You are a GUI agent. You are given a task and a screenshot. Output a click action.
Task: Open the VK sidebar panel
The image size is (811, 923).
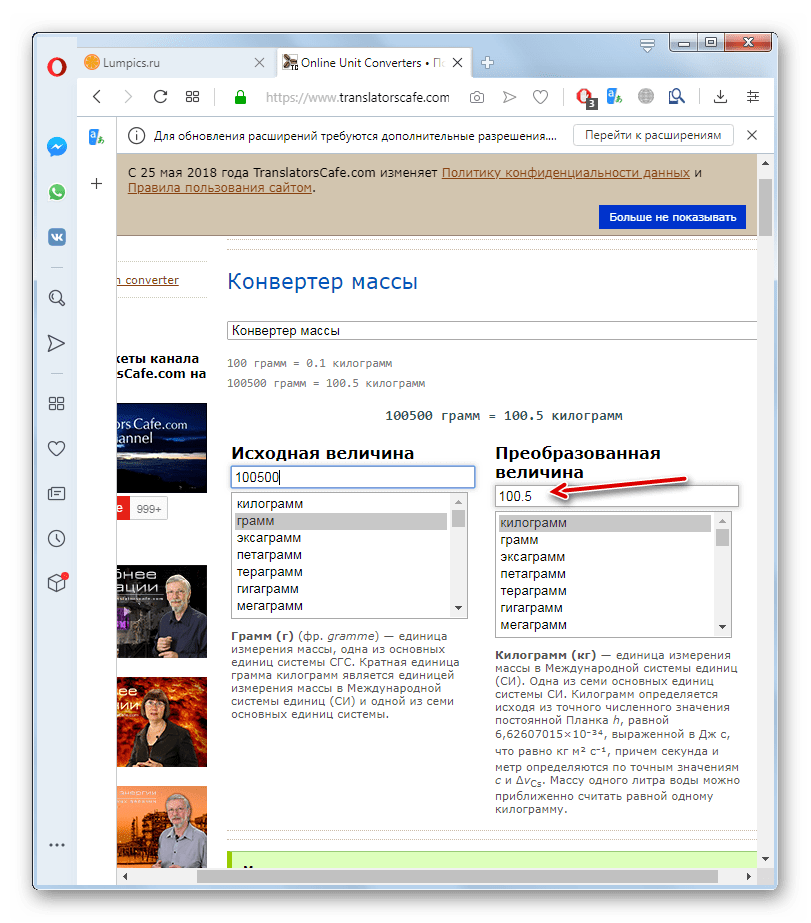57,237
